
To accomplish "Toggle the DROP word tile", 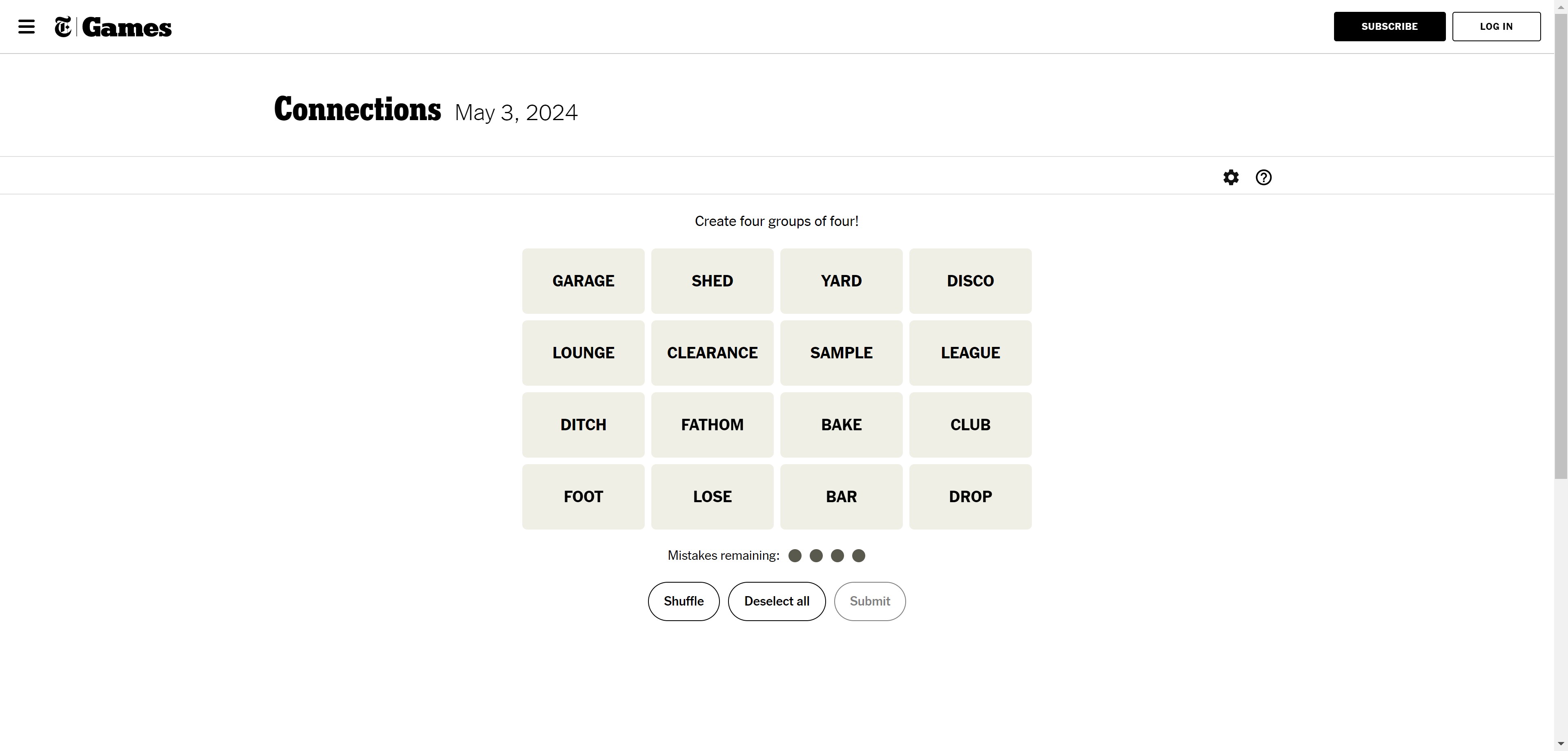I will pyautogui.click(x=970, y=496).
